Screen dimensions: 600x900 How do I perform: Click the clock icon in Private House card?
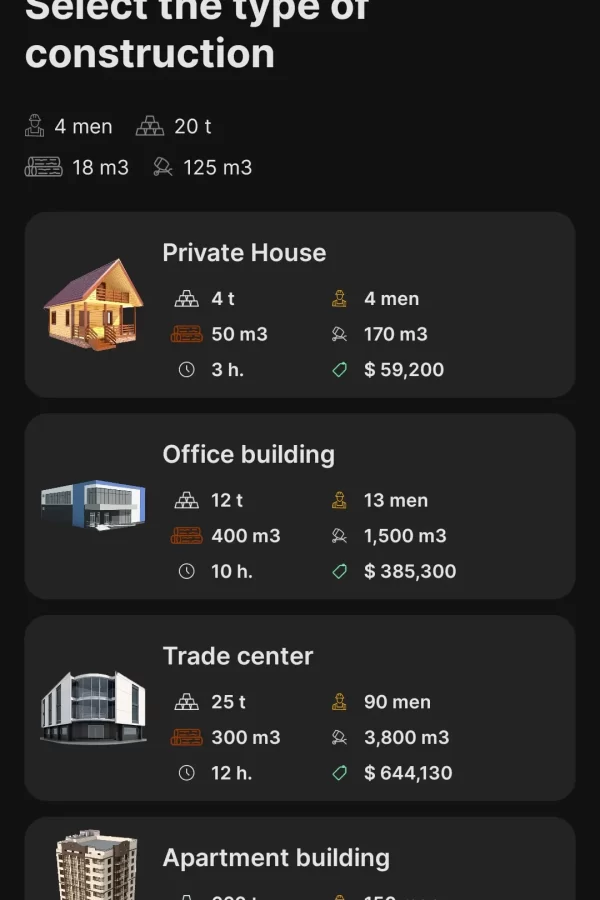pos(186,369)
